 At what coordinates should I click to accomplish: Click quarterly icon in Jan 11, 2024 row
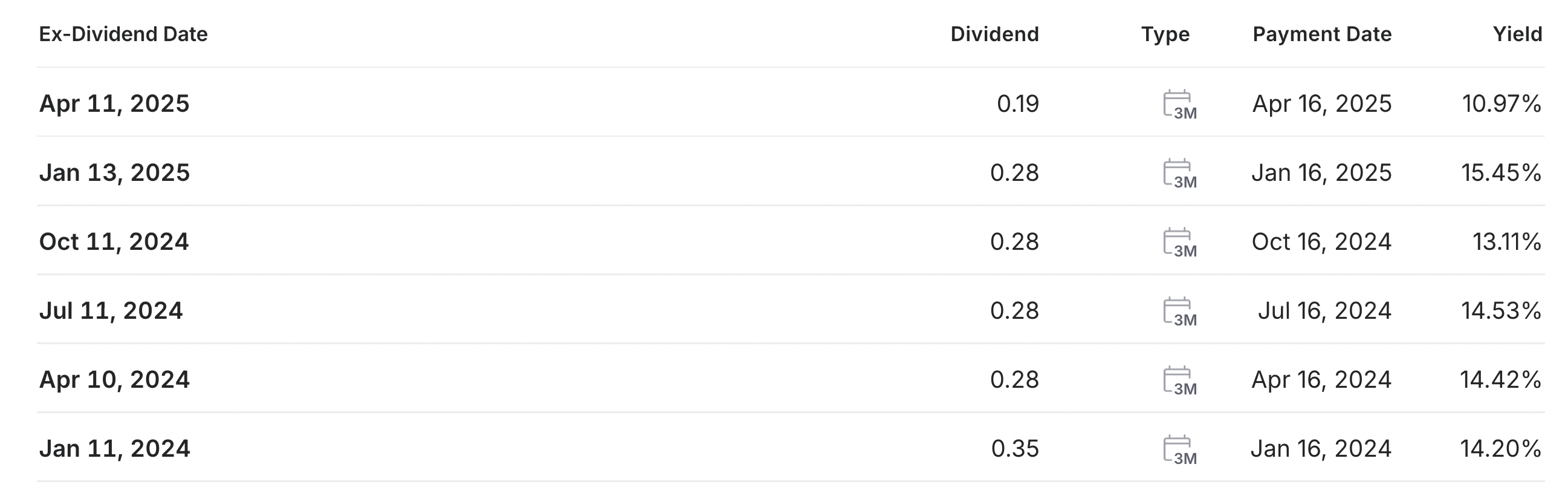tap(1179, 449)
